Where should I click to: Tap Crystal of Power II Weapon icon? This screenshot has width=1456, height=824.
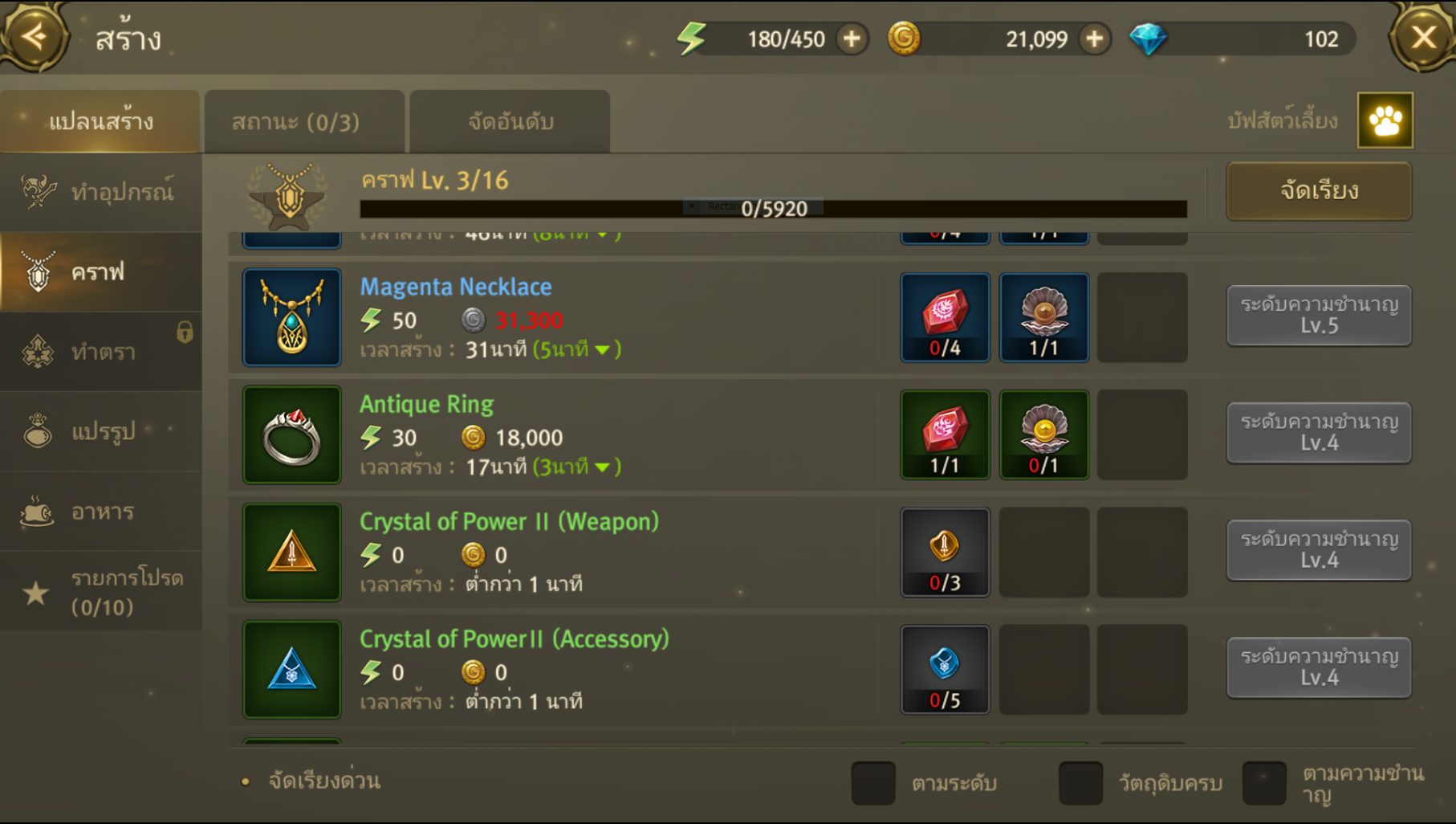coord(292,552)
